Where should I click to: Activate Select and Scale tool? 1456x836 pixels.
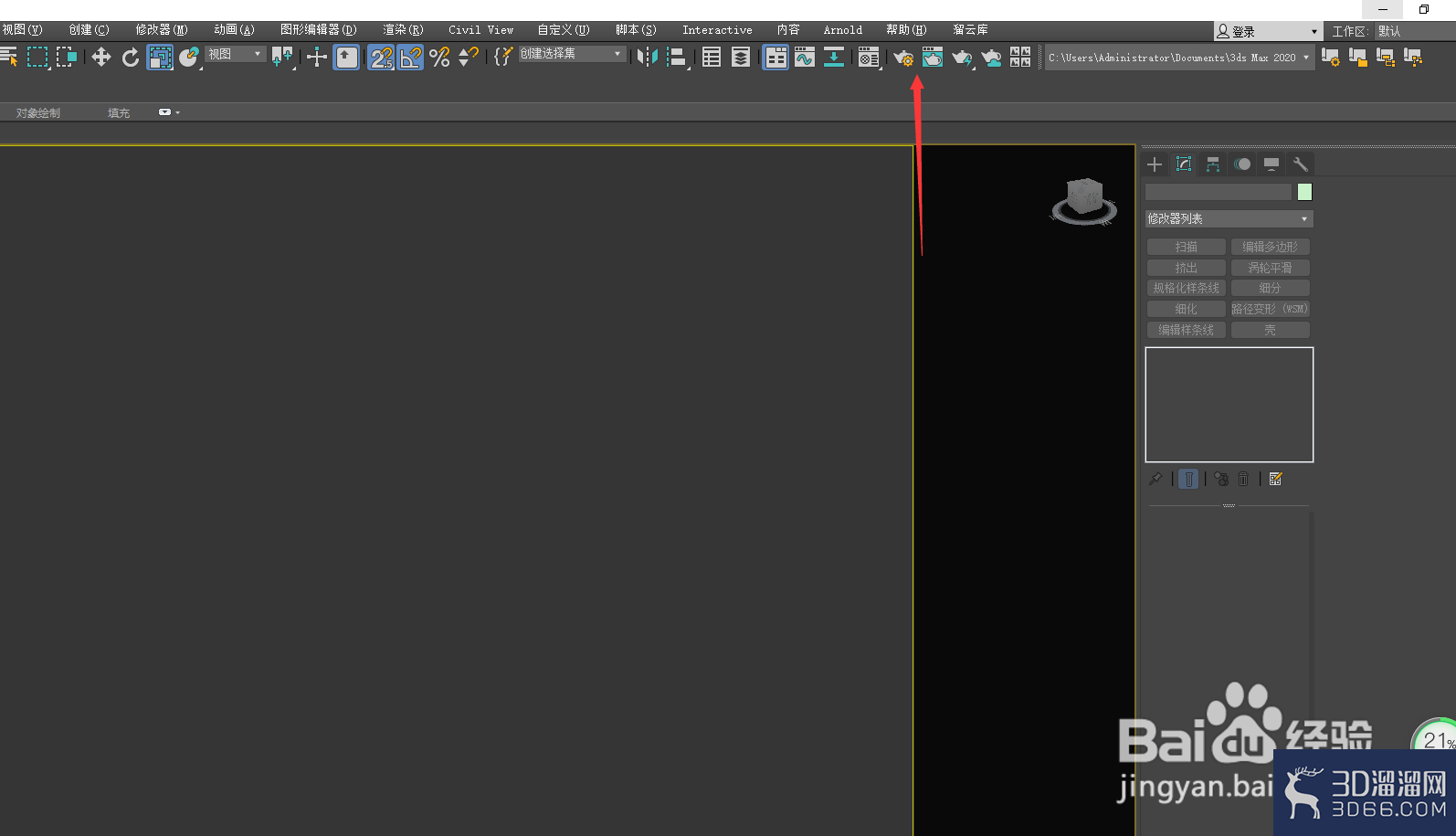click(160, 58)
